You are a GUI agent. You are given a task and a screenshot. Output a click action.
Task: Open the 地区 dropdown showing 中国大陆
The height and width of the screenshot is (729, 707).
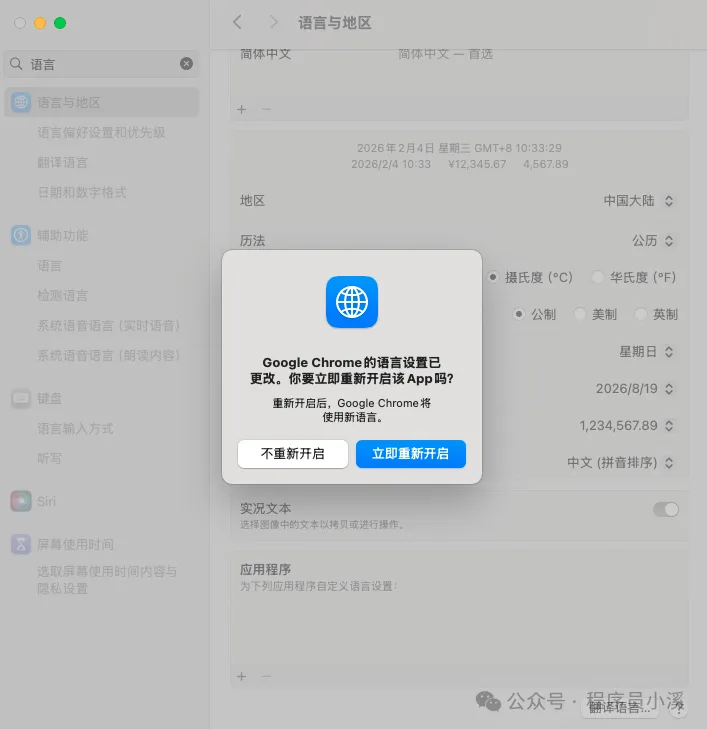coord(639,201)
